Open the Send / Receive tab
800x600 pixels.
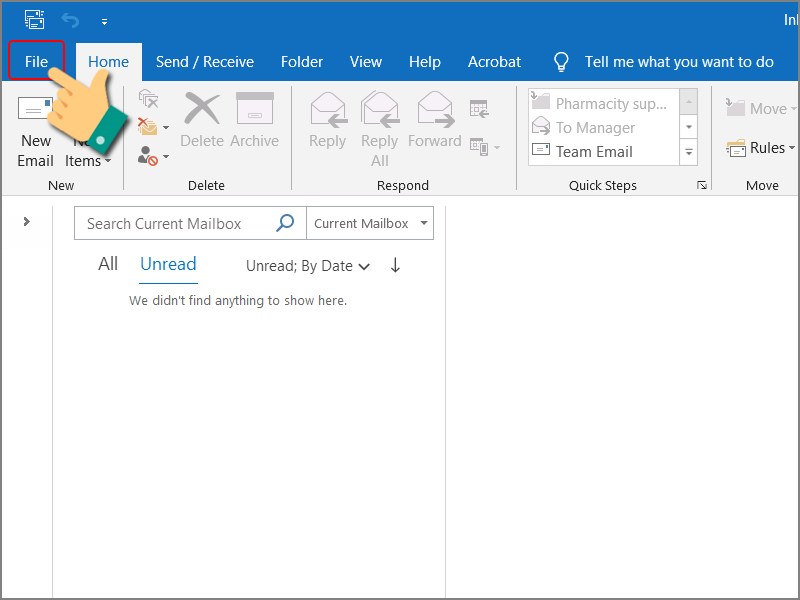coord(205,62)
